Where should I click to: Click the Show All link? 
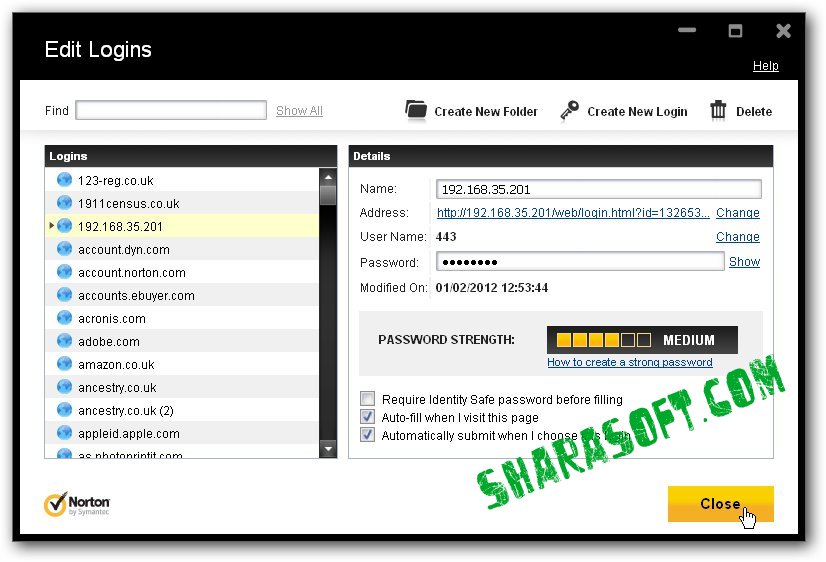tap(299, 111)
